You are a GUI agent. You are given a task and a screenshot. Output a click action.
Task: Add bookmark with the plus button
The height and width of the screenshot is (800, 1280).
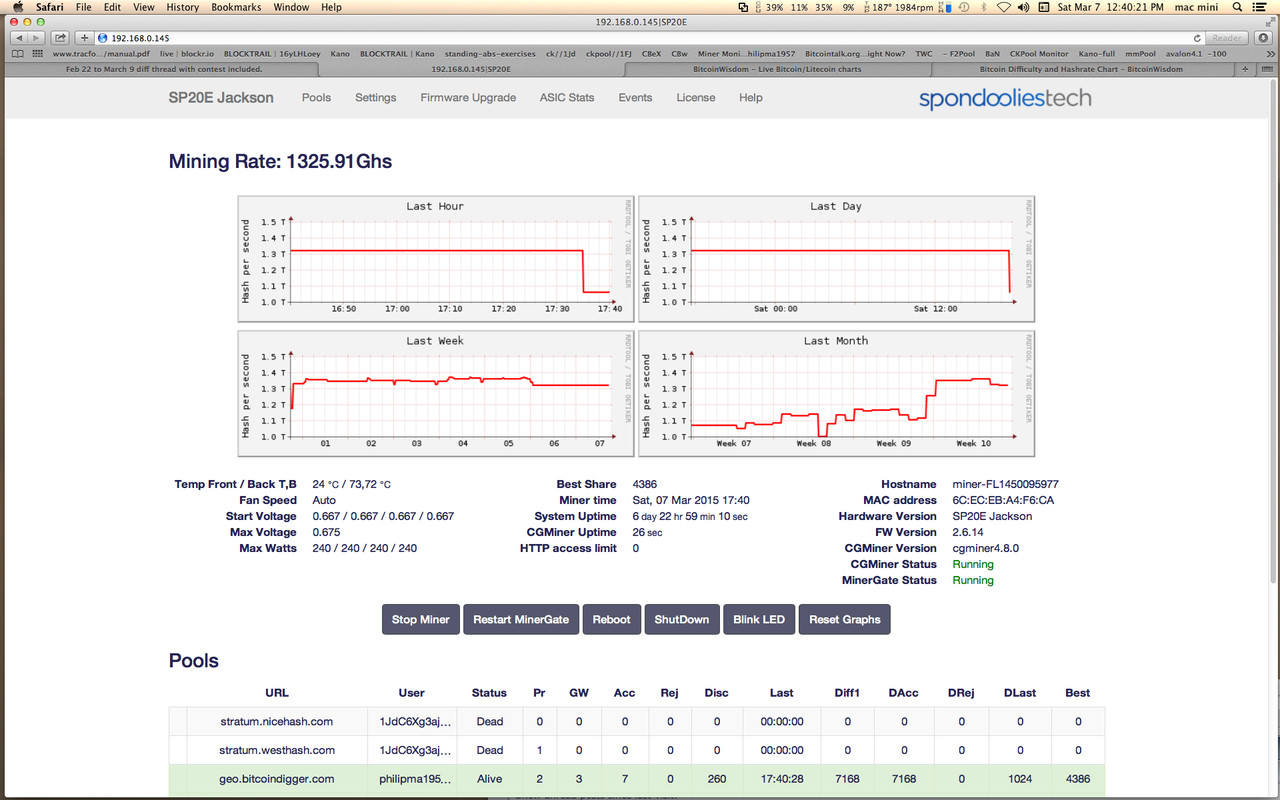click(x=85, y=37)
